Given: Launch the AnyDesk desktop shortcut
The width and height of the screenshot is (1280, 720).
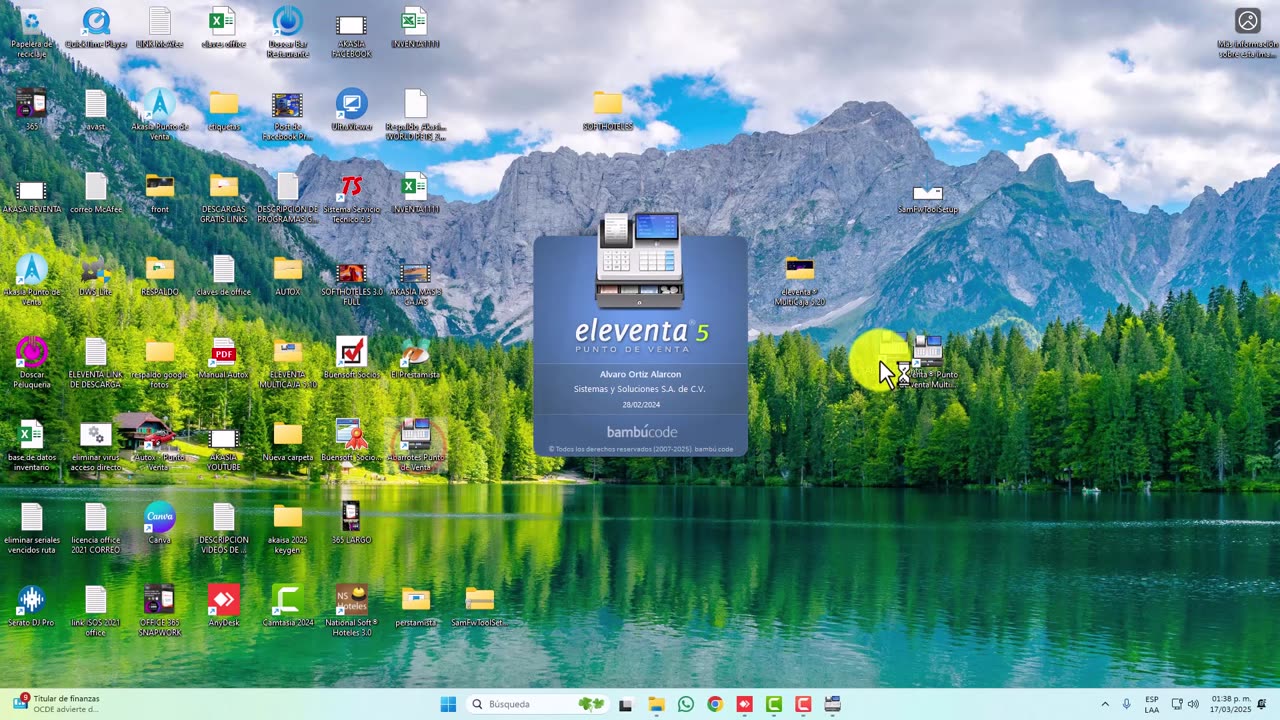Looking at the screenshot, I should pos(224,606).
